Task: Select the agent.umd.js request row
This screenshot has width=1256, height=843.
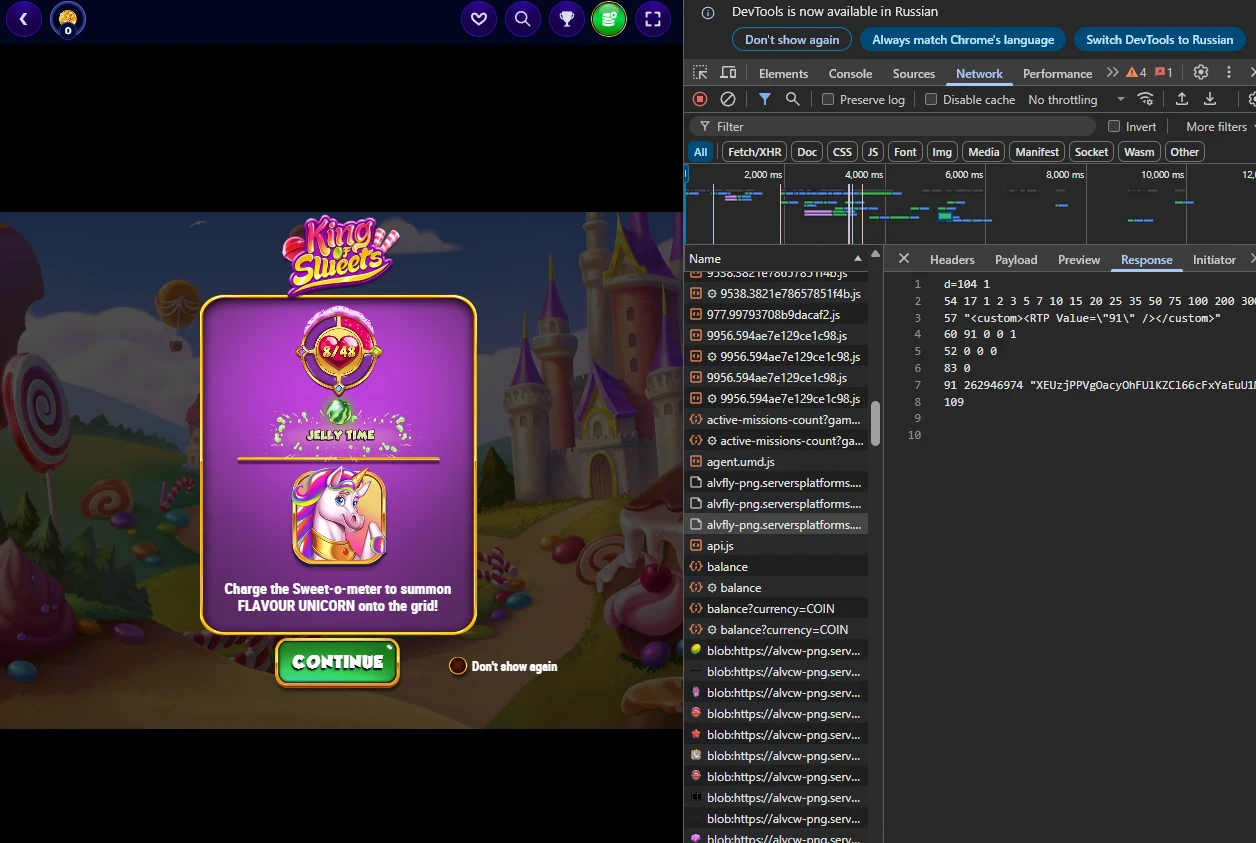Action: (776, 462)
